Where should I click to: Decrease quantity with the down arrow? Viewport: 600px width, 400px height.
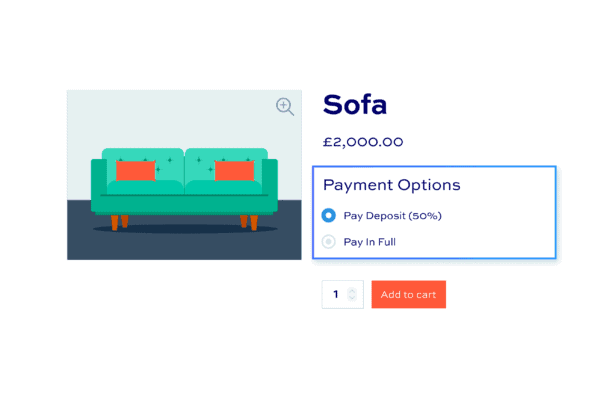coord(352,297)
